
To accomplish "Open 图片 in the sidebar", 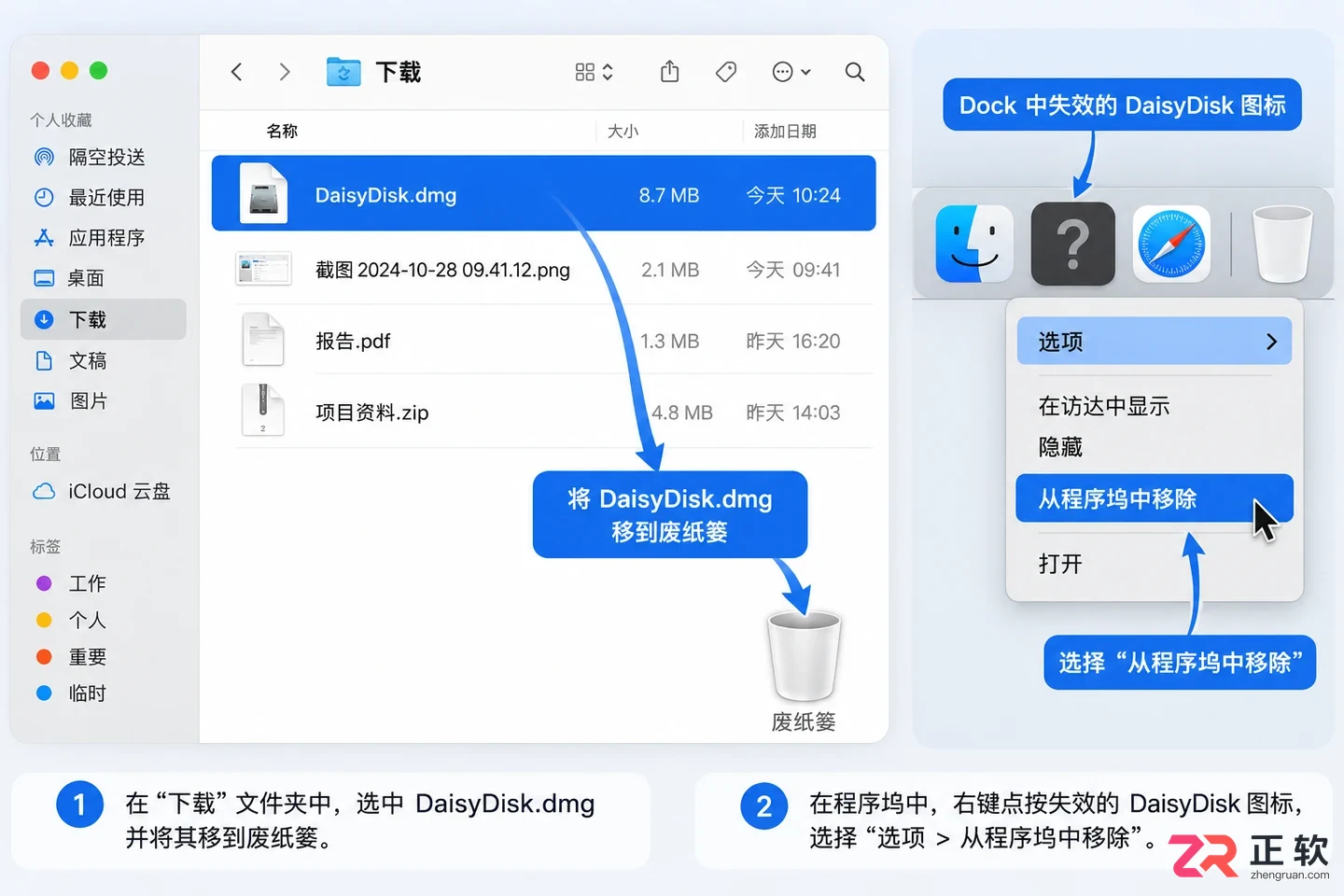I will [103, 400].
